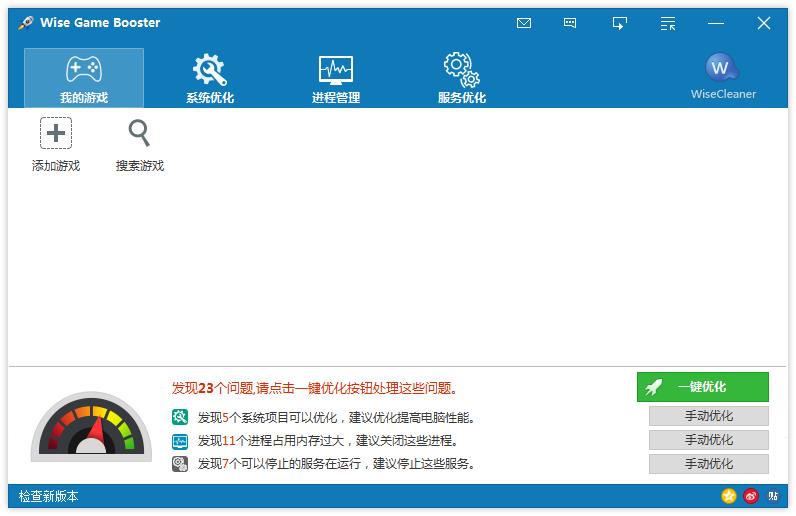Click the 添加游戏 (Add Game) plus icon
Viewport: 796px width, 516px height.
(x=56, y=133)
